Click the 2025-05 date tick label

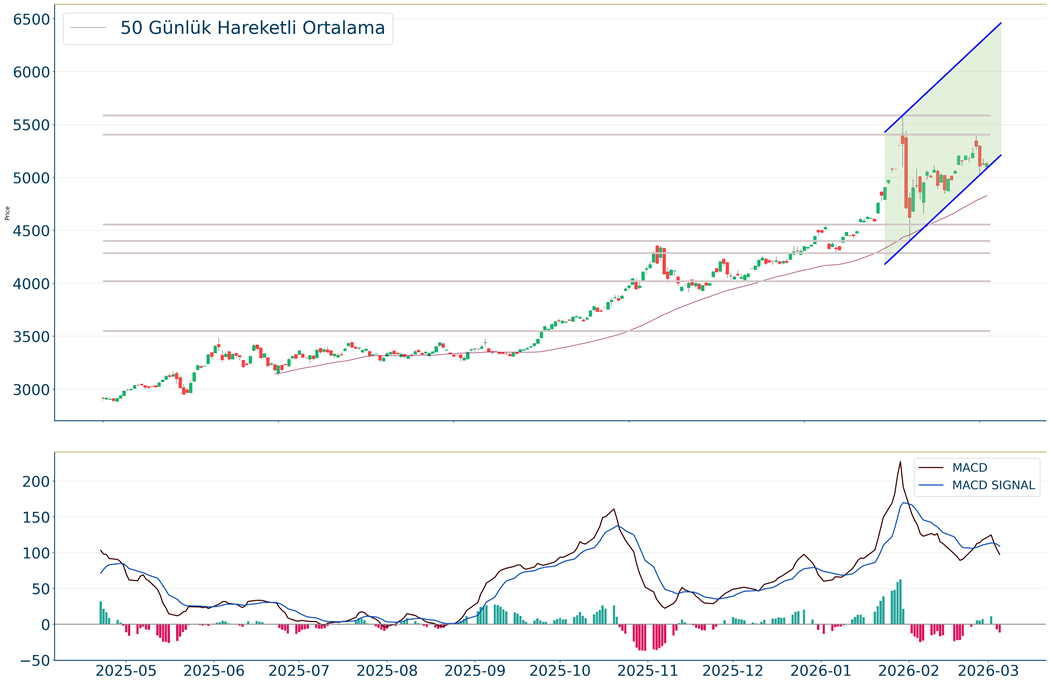tap(125, 671)
